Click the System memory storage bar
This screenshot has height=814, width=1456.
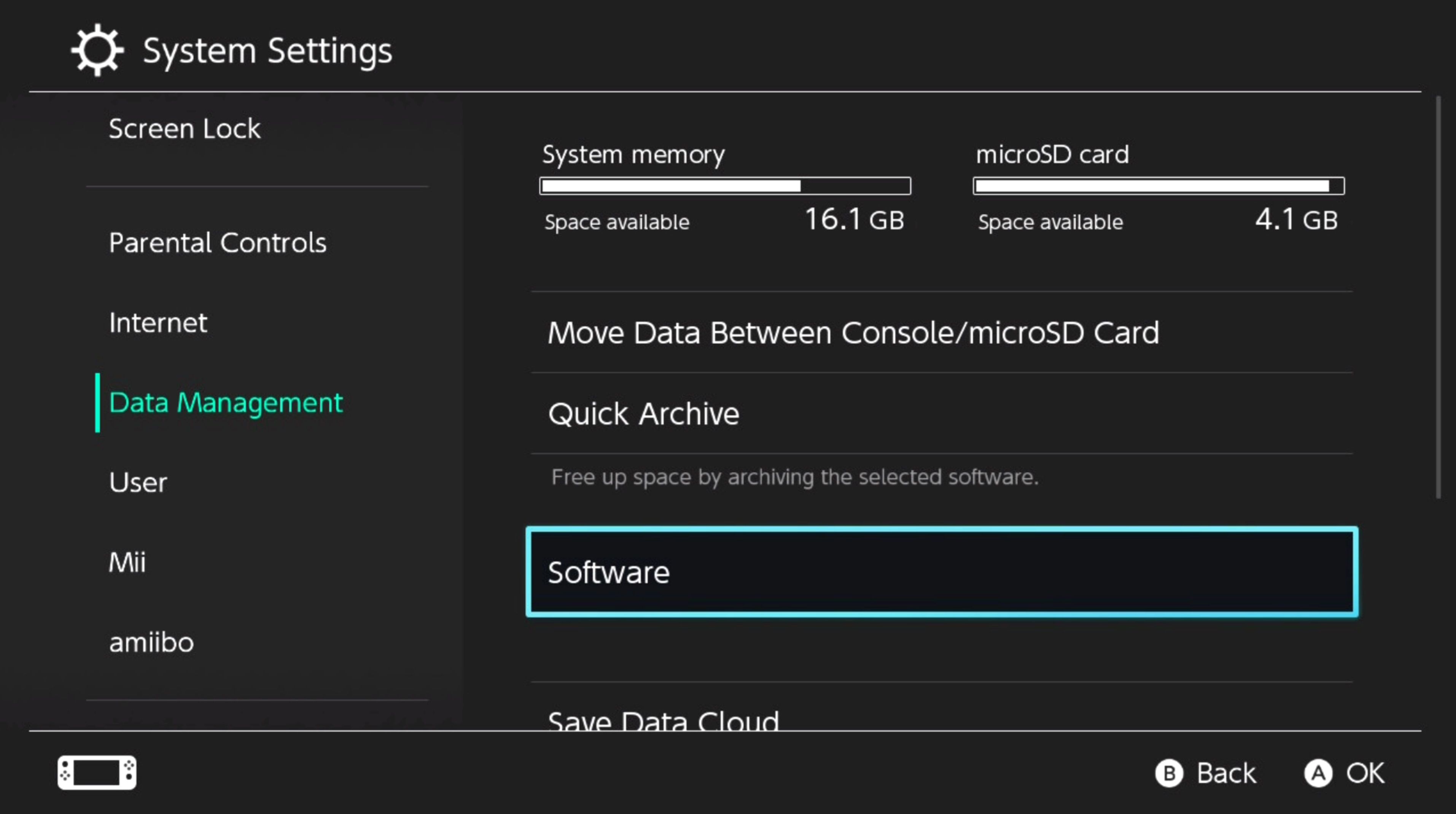(725, 185)
